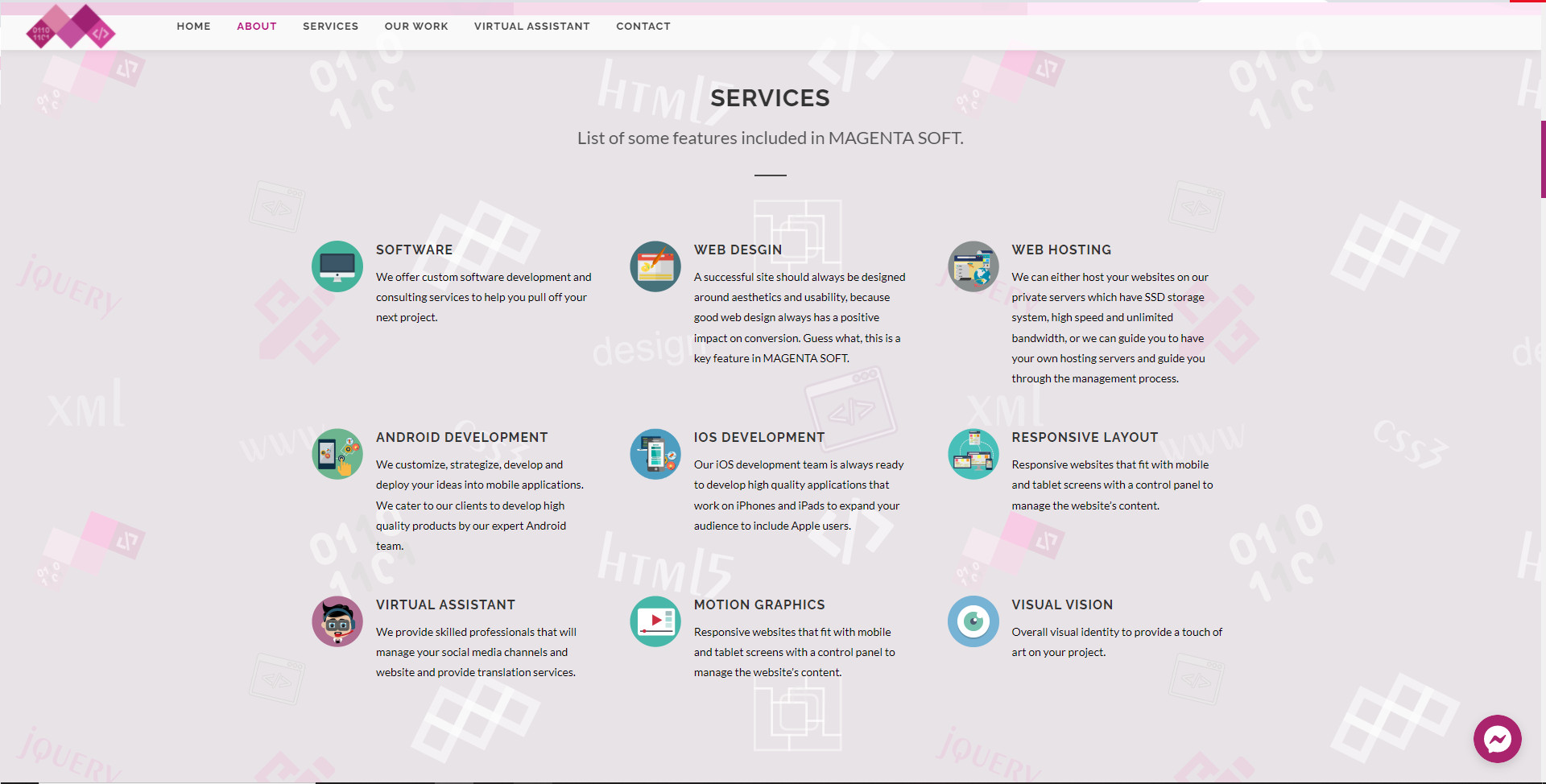Click the Web Hosting icon

pos(973,266)
